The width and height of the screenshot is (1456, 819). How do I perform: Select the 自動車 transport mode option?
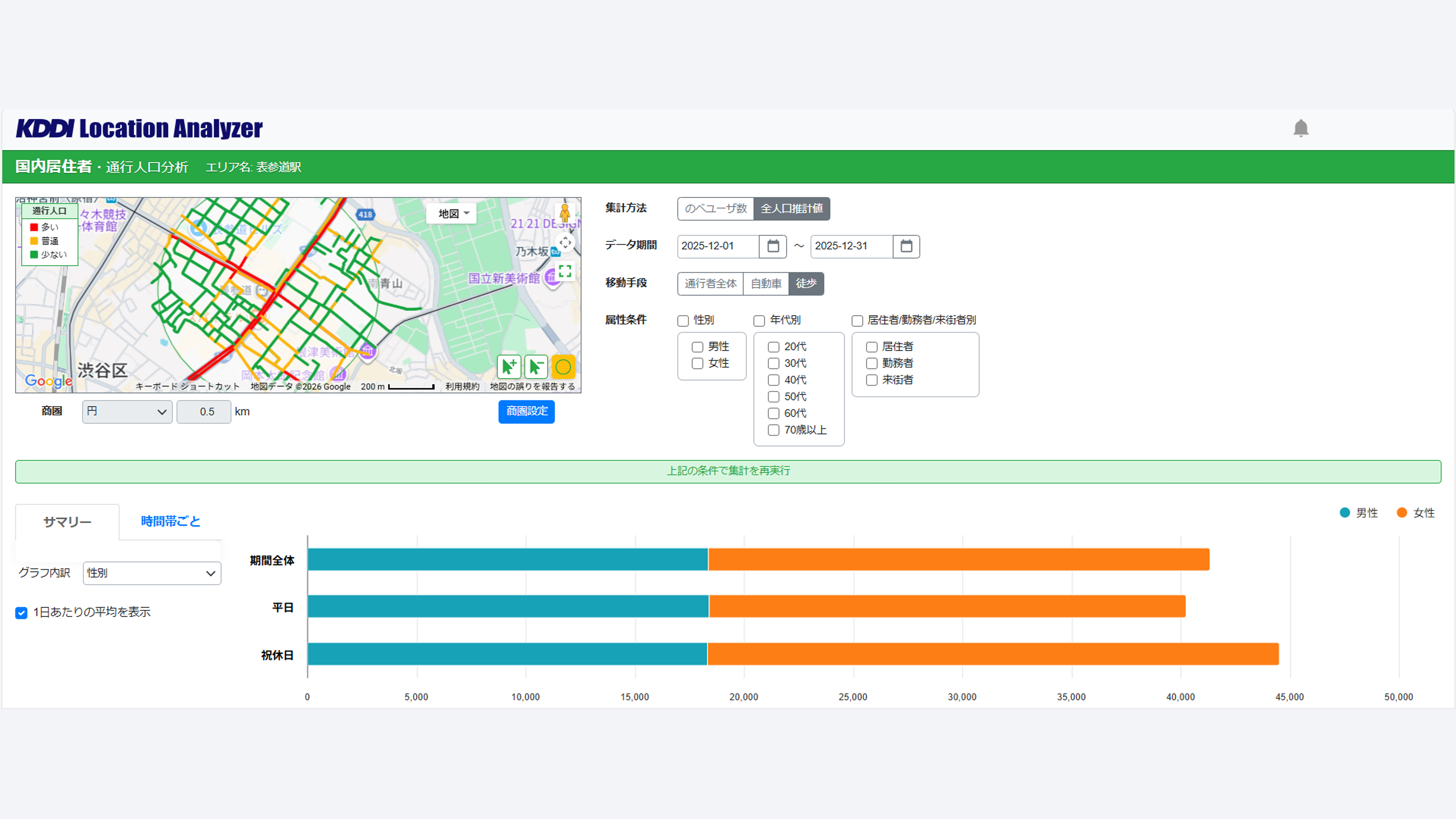coord(766,284)
